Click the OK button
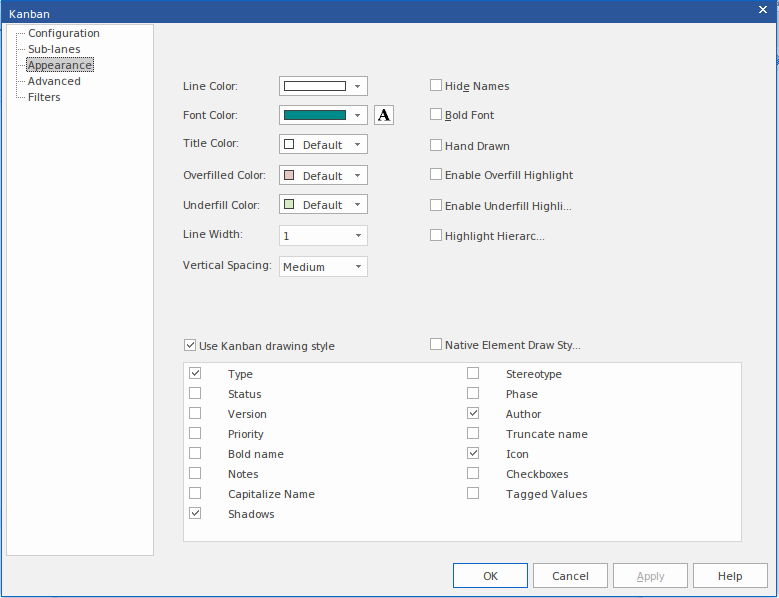 click(x=490, y=576)
